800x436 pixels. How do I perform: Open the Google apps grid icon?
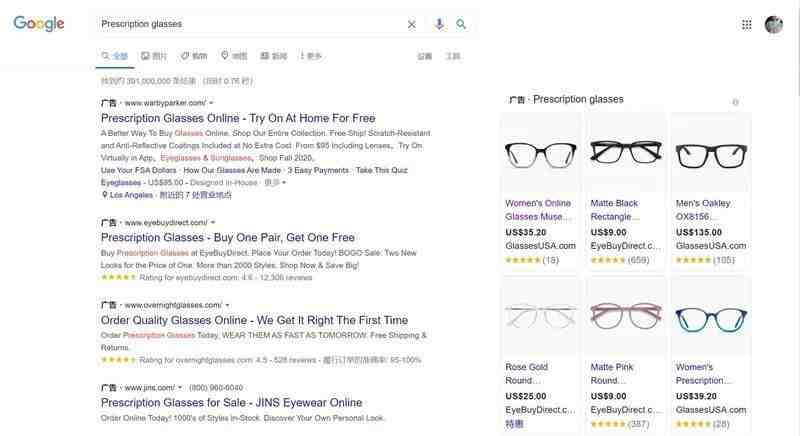(x=746, y=24)
